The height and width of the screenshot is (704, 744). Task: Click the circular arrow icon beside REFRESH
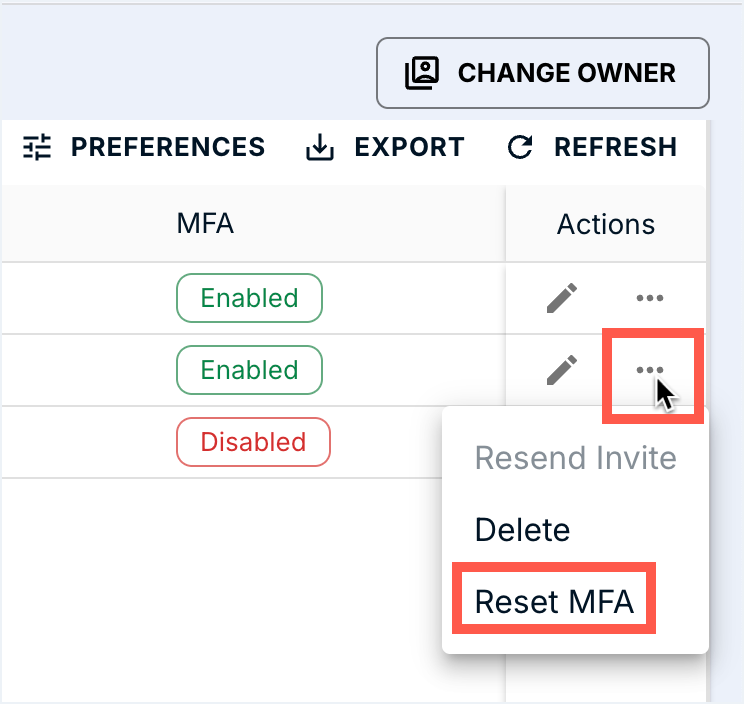520,148
